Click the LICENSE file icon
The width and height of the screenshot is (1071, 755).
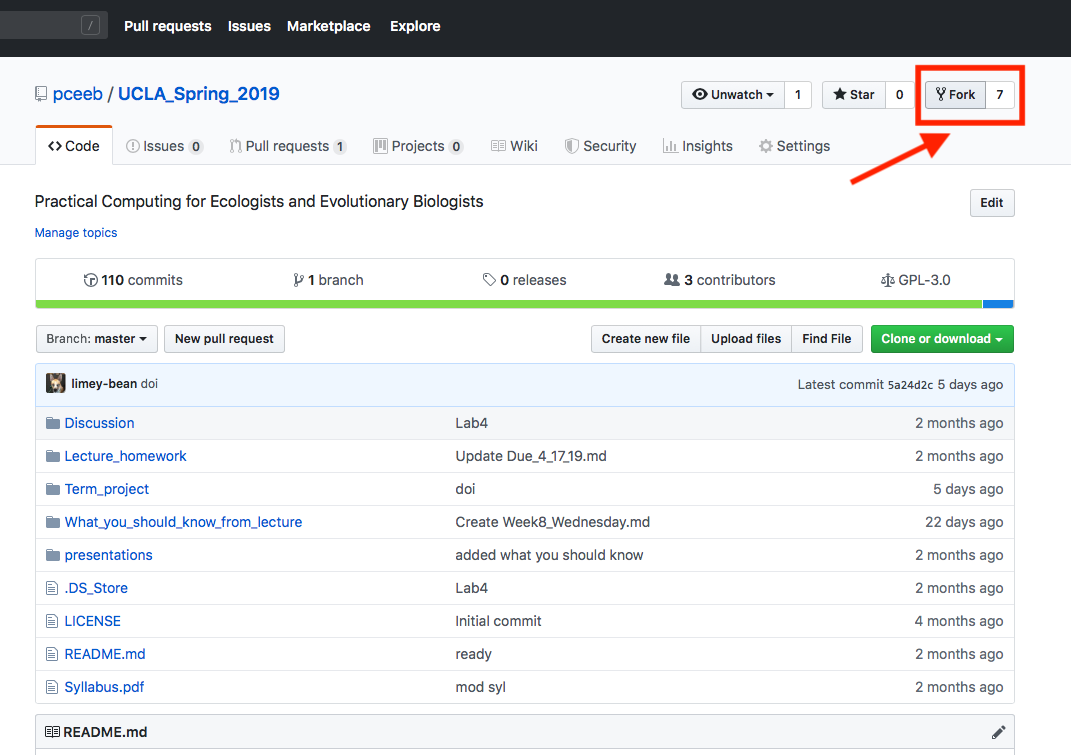(52, 621)
